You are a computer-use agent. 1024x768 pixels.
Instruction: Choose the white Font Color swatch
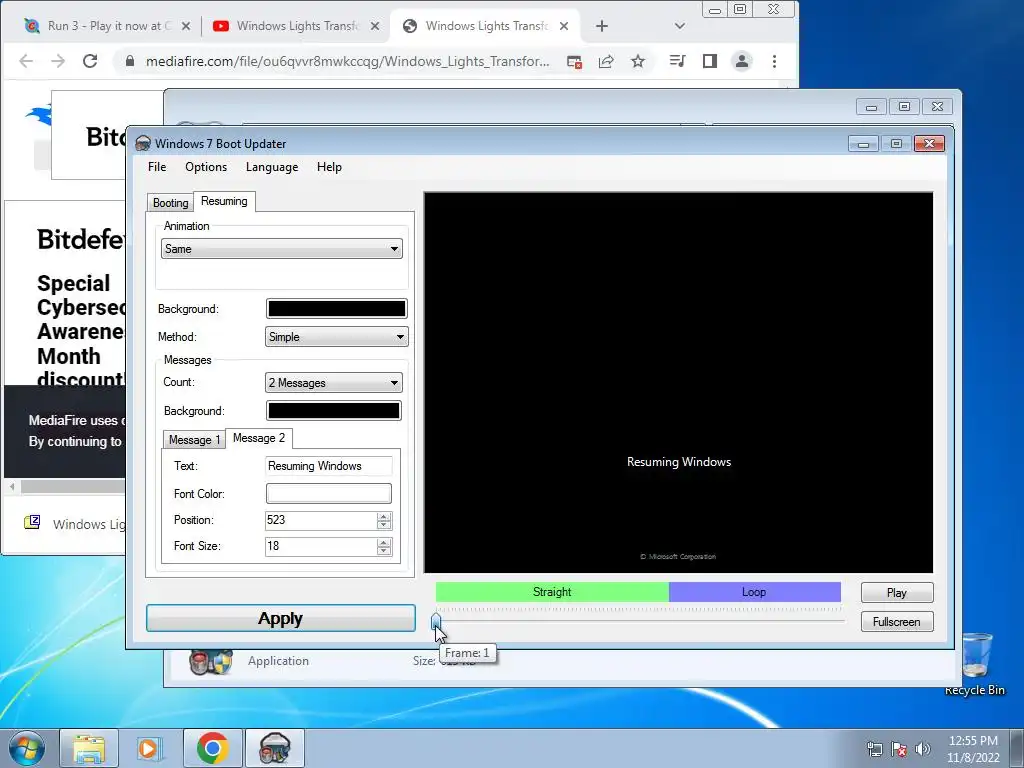point(328,494)
